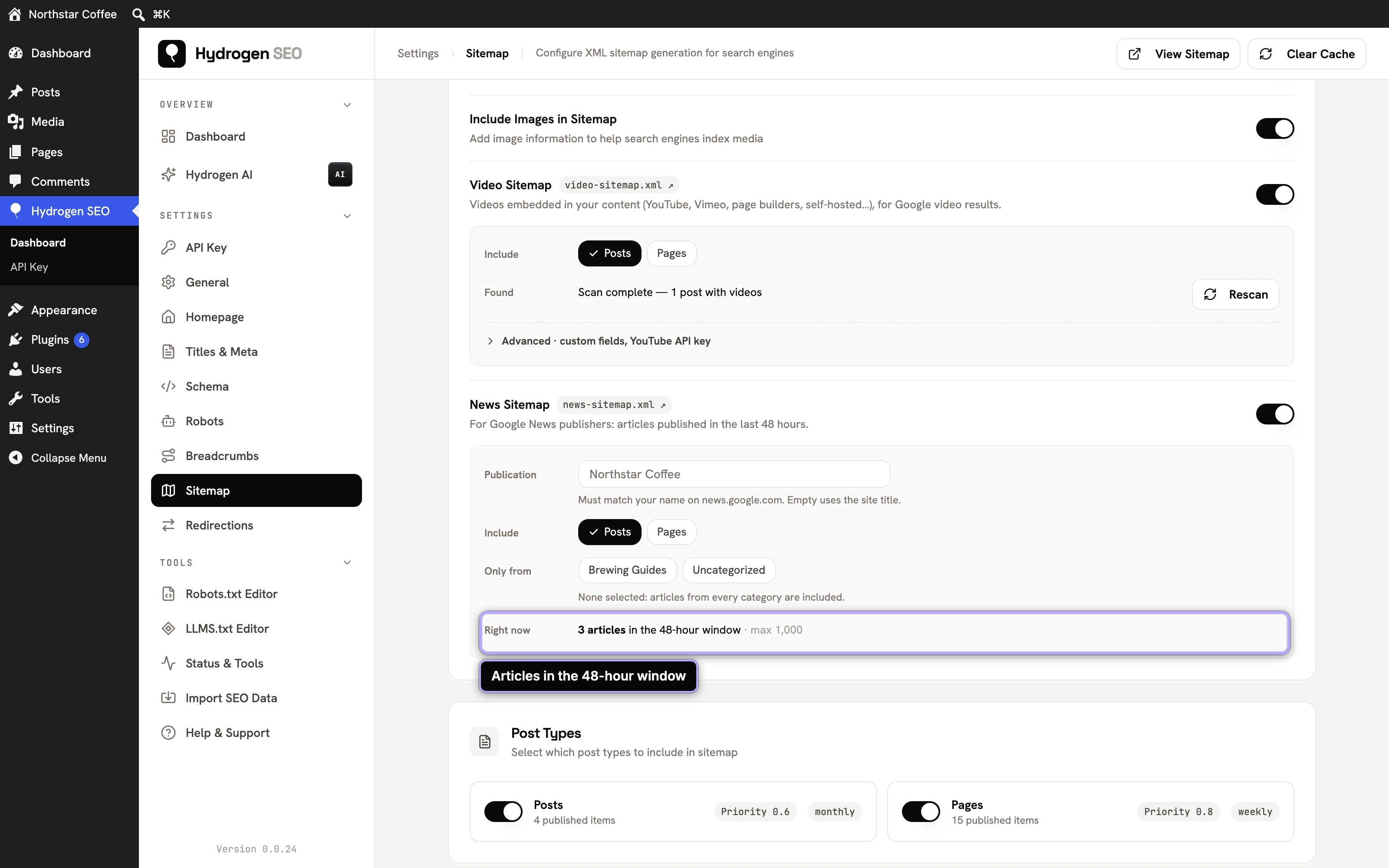Go to Settings breadcrumb
This screenshot has height=868, width=1389.
point(418,53)
